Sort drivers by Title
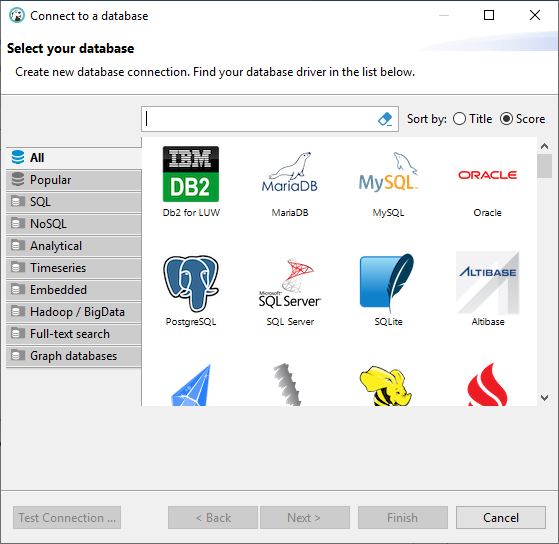The width and height of the screenshot is (559, 544). (x=472, y=119)
